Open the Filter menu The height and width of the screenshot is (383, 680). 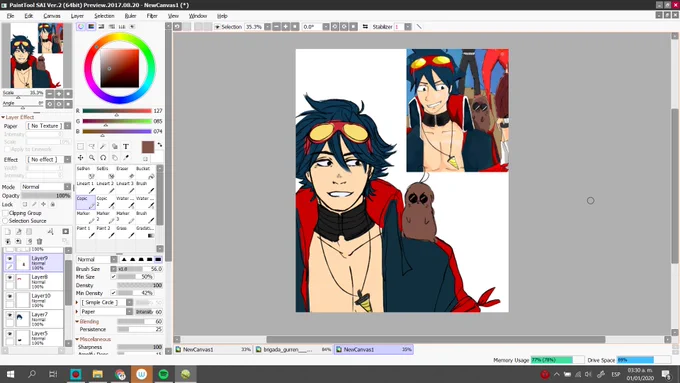click(152, 16)
